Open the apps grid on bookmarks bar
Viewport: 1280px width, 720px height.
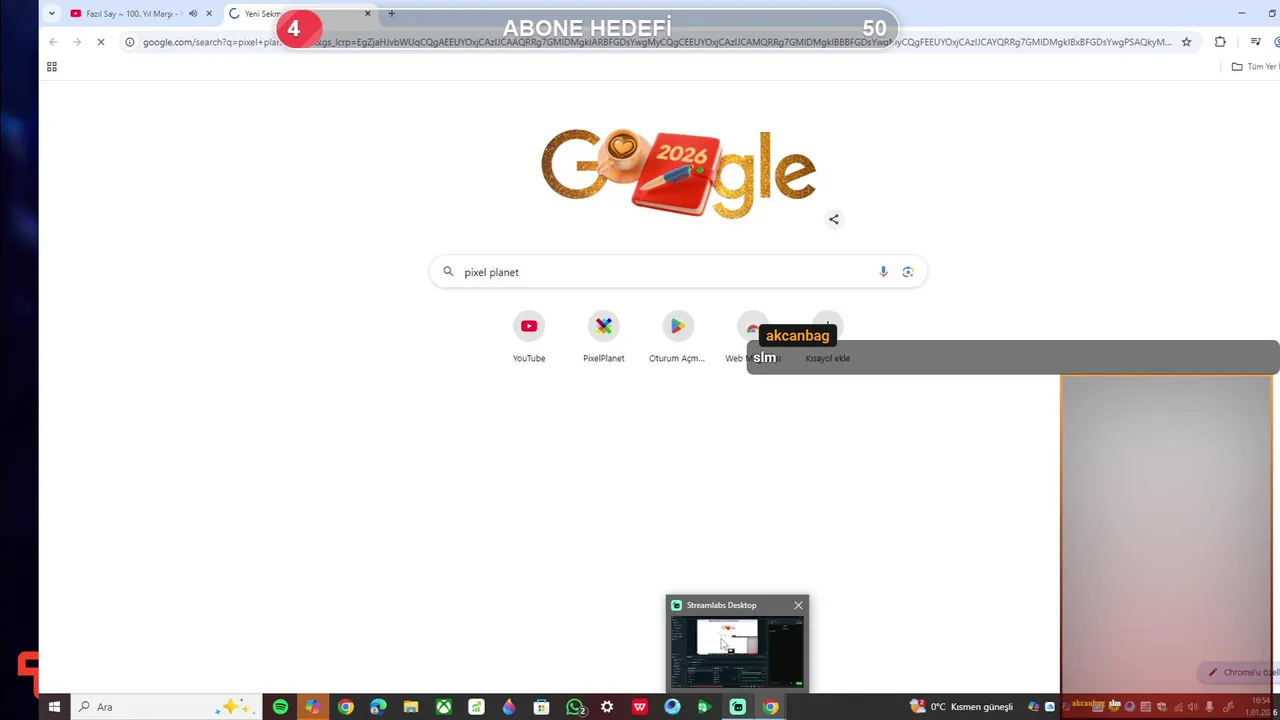[x=52, y=67]
